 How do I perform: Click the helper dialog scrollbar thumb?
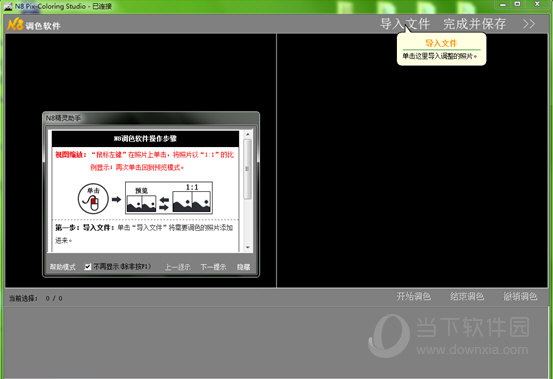(x=248, y=169)
